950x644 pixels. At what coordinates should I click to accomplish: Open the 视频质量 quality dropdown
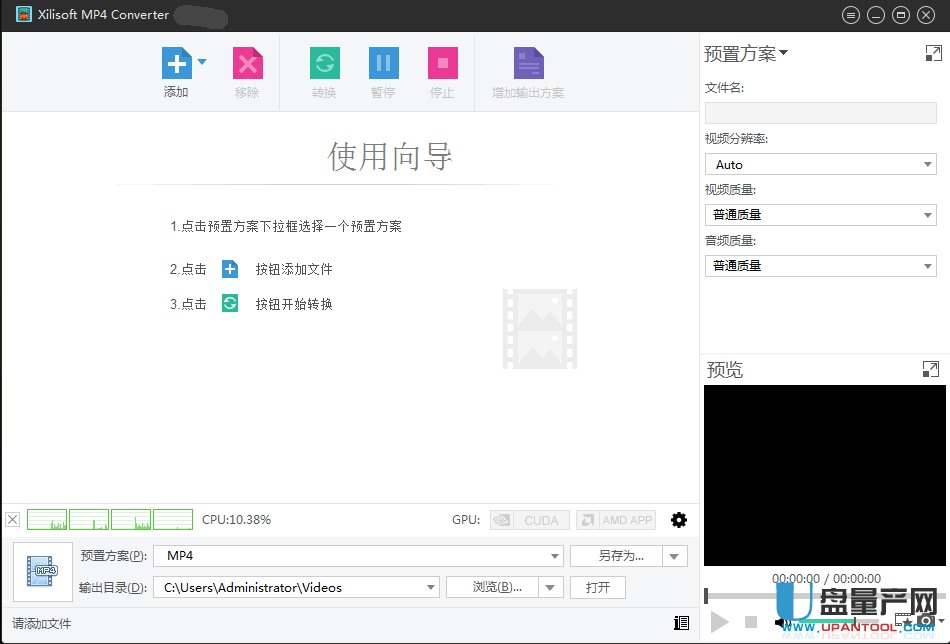pos(928,214)
